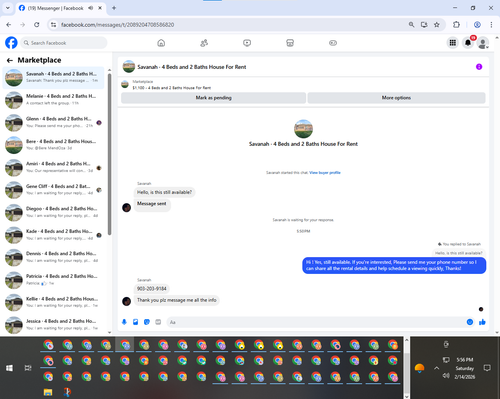Open the browser extensions puzzle icon

(456, 25)
